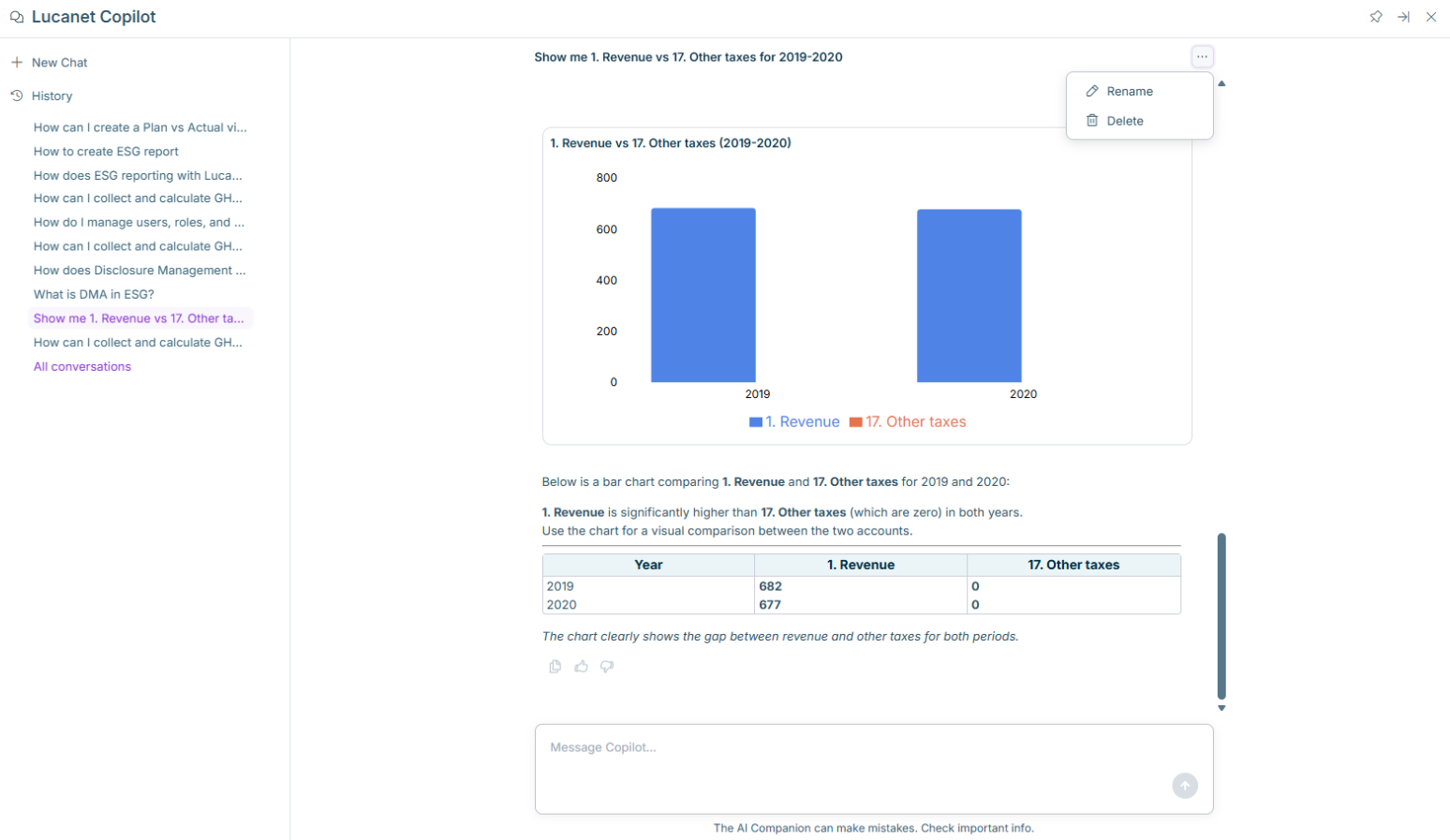Viewport: 1450px width, 840px height.
Task: Click the 2020 row year cell in table
Action: pyautogui.click(x=648, y=605)
